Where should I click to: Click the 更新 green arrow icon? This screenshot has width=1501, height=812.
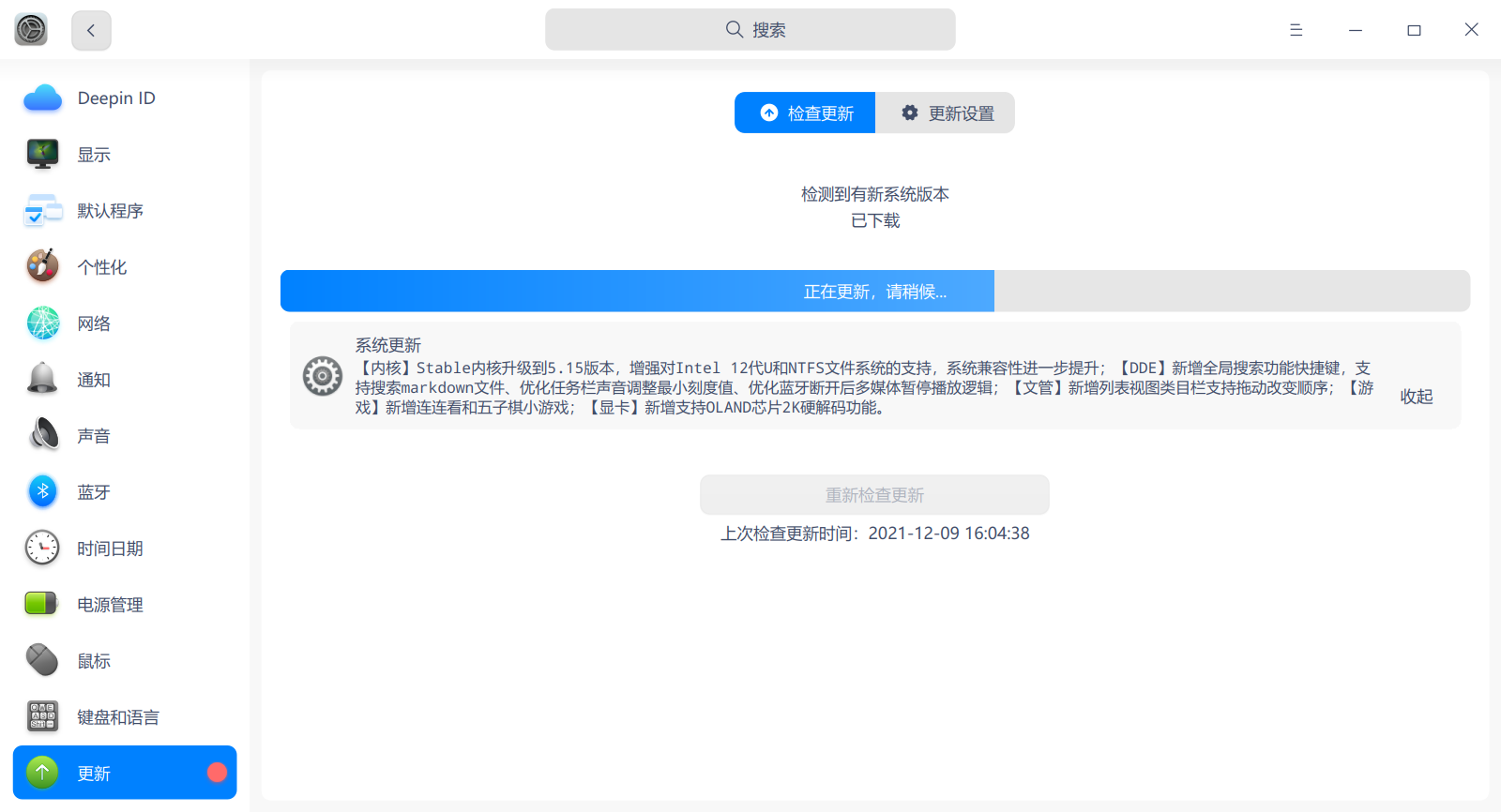coord(42,773)
